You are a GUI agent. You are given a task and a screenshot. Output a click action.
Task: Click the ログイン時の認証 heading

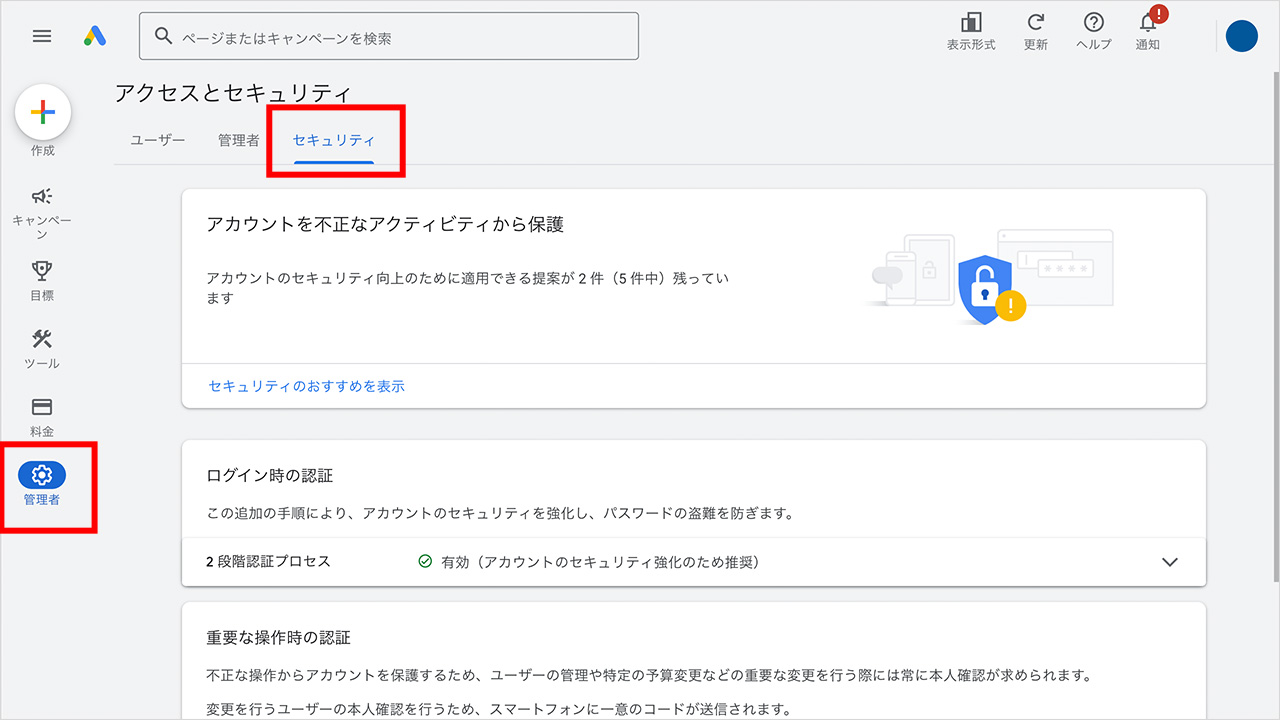pos(269,475)
